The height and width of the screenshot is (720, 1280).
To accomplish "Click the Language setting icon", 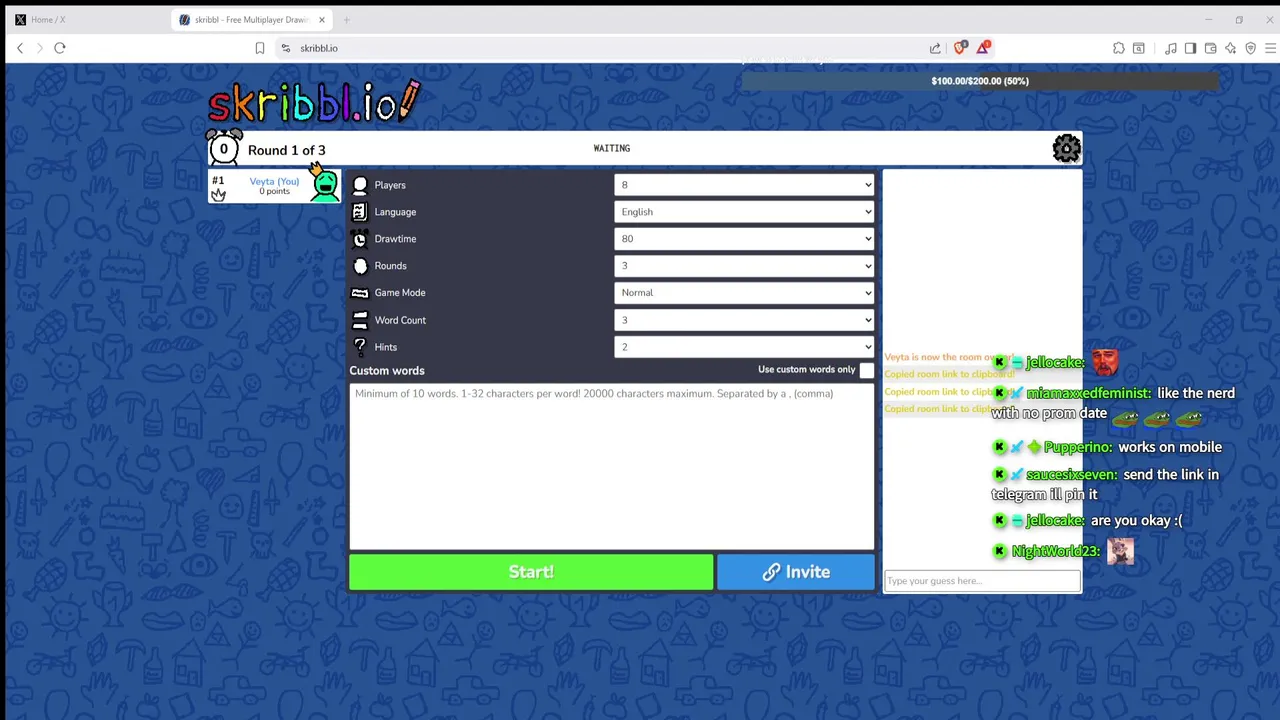I will pos(360,212).
